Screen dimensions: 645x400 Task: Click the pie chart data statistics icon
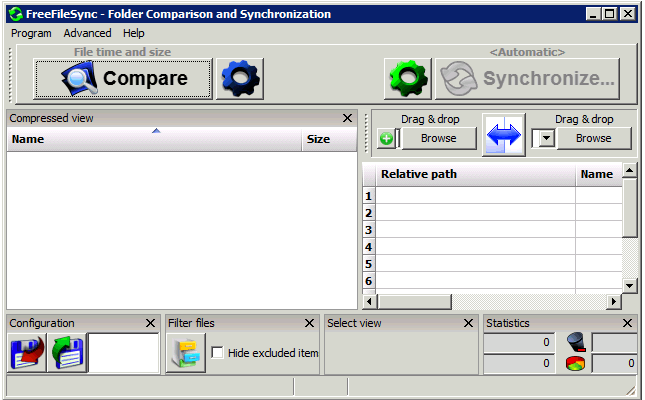coord(575,363)
